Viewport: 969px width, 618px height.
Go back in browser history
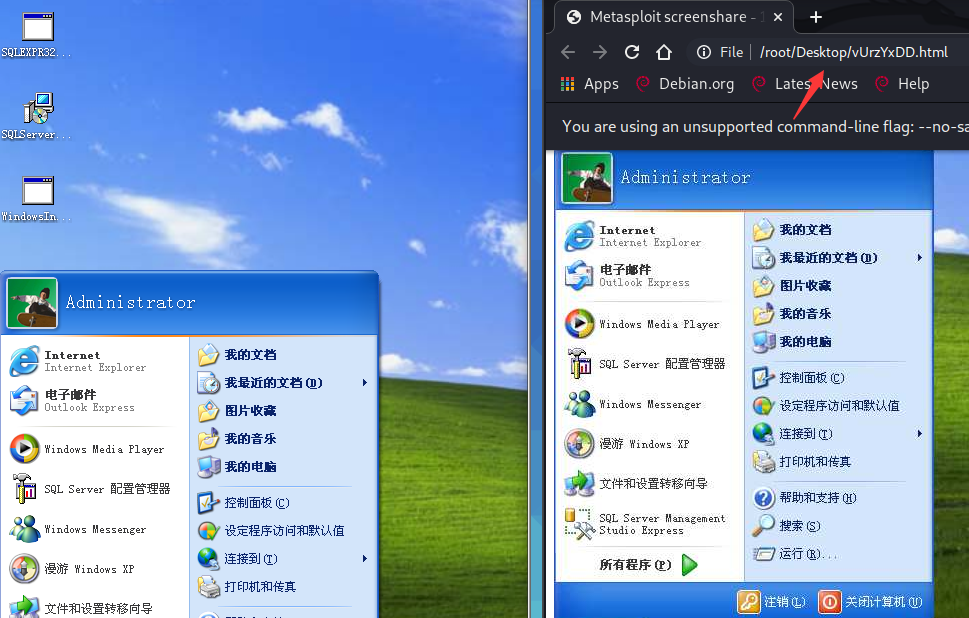click(568, 52)
